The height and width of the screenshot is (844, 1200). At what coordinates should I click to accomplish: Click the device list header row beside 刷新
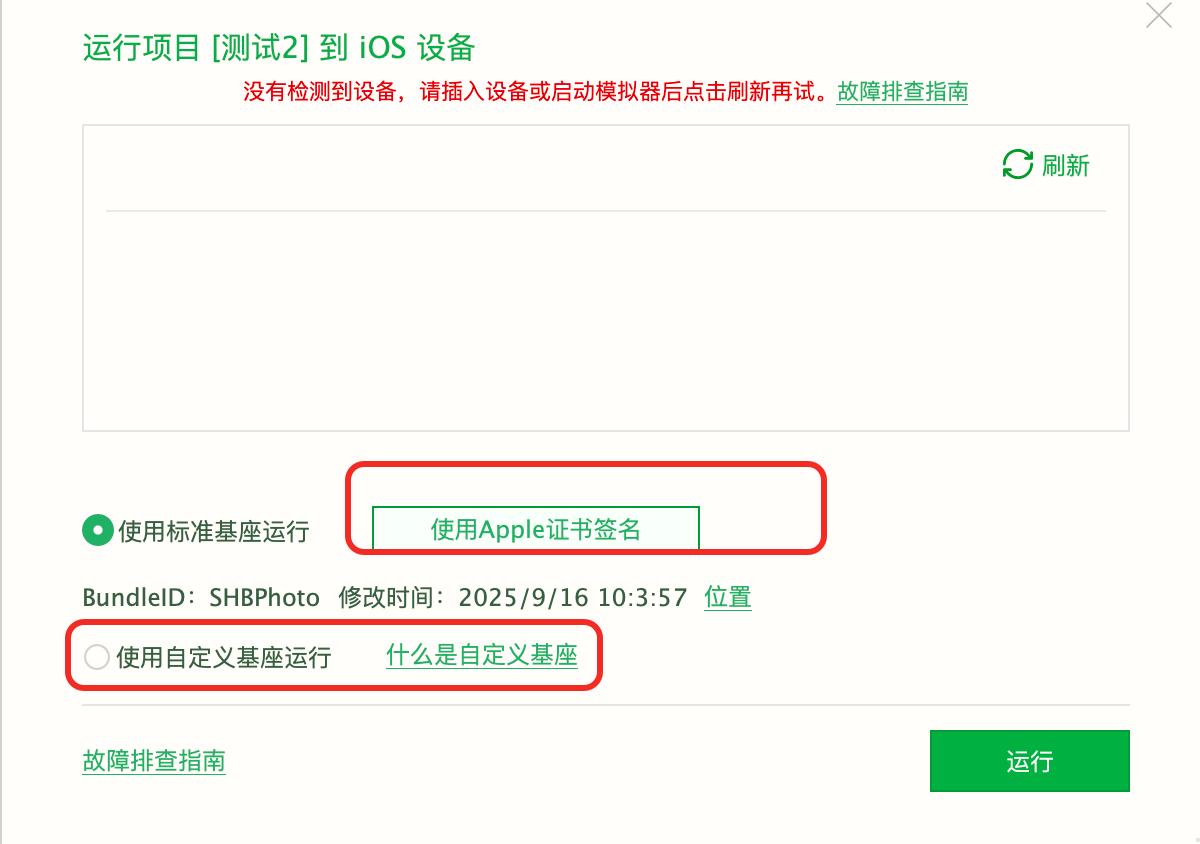tap(550, 166)
